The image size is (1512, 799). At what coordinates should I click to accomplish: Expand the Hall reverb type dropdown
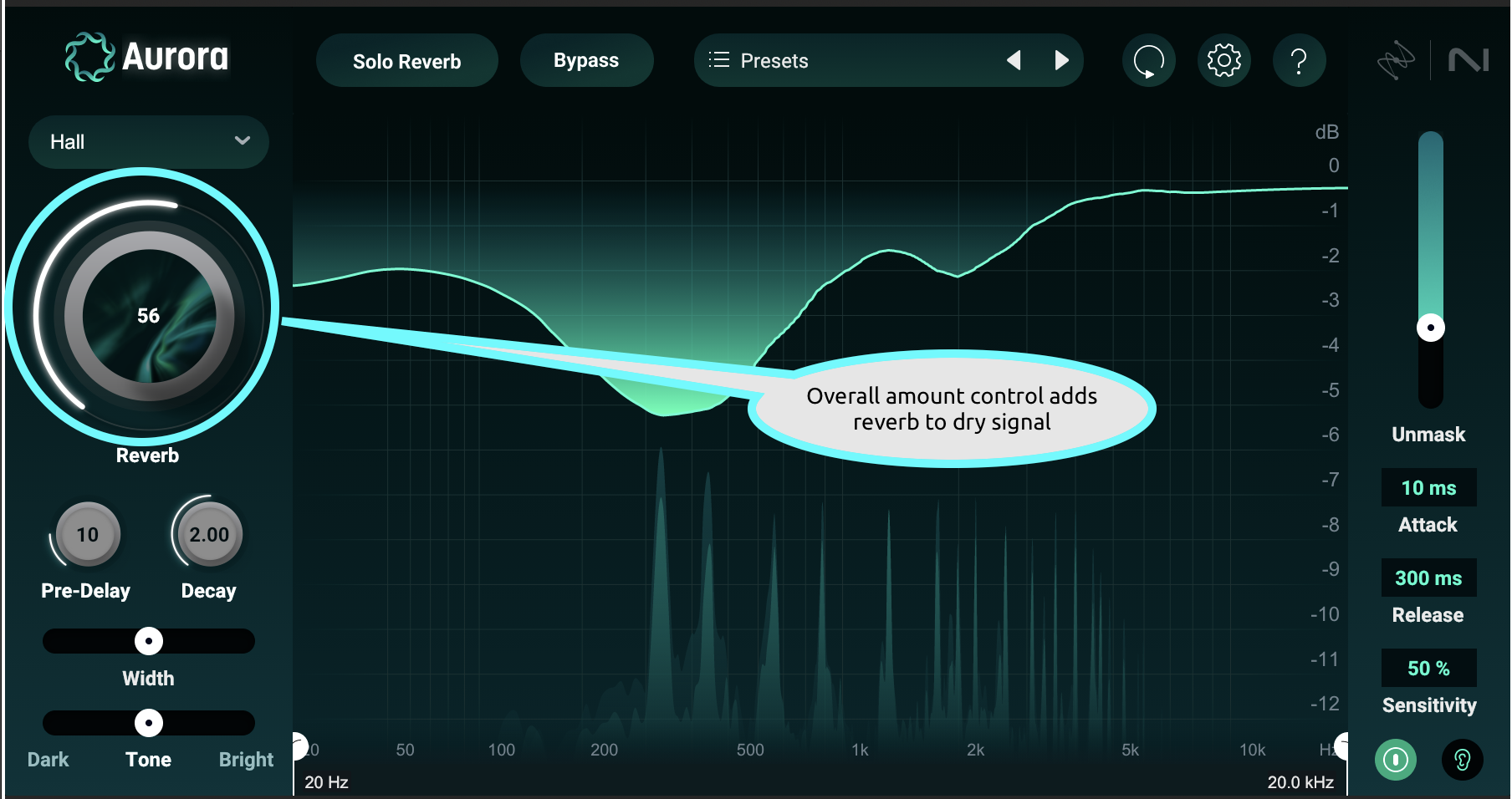coord(148,141)
